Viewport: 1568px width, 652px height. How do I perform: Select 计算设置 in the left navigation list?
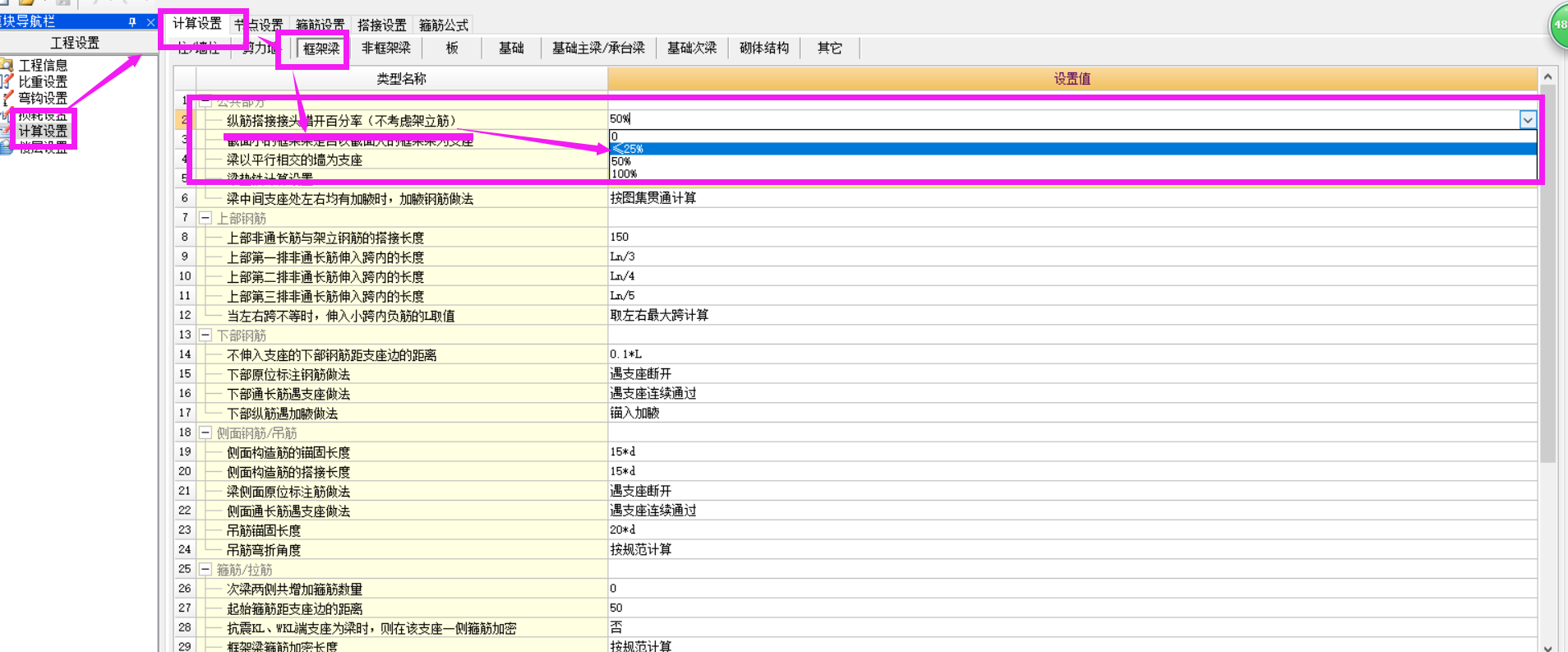tap(43, 131)
